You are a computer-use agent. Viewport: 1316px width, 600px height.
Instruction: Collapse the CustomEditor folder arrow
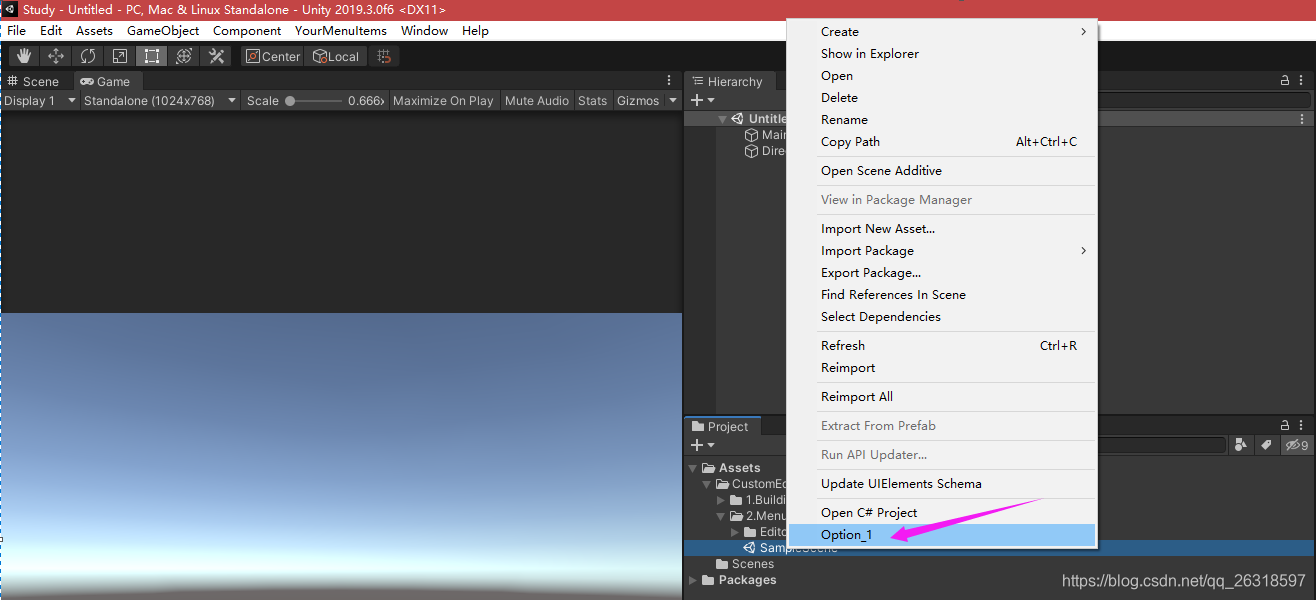(707, 484)
